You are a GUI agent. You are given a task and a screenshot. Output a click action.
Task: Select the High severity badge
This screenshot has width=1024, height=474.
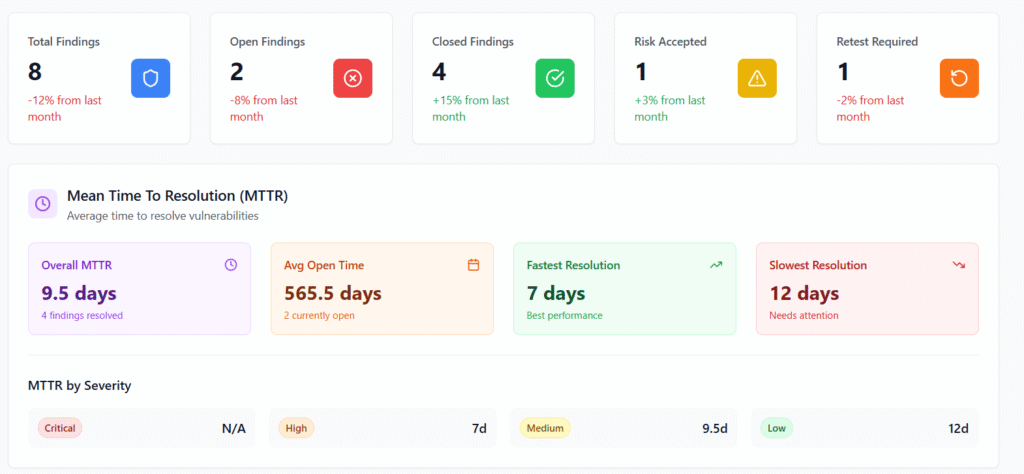pos(296,428)
